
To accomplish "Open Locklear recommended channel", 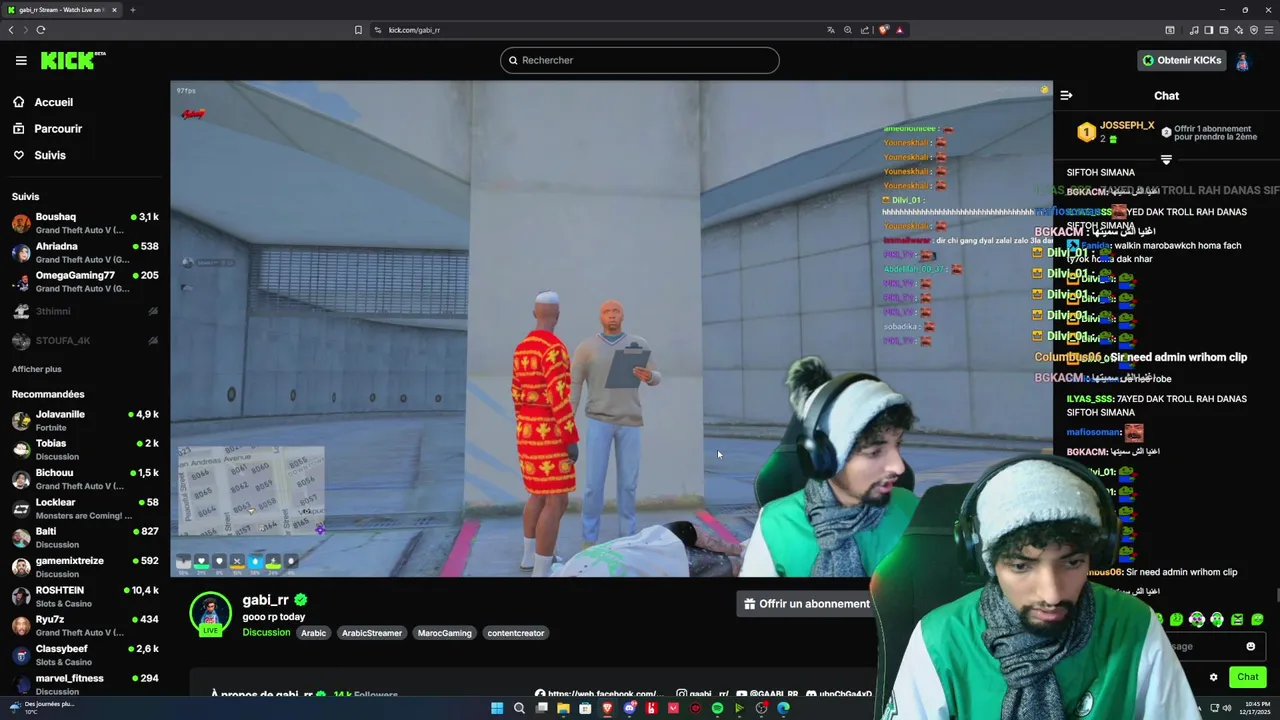I will pyautogui.click(x=85, y=508).
